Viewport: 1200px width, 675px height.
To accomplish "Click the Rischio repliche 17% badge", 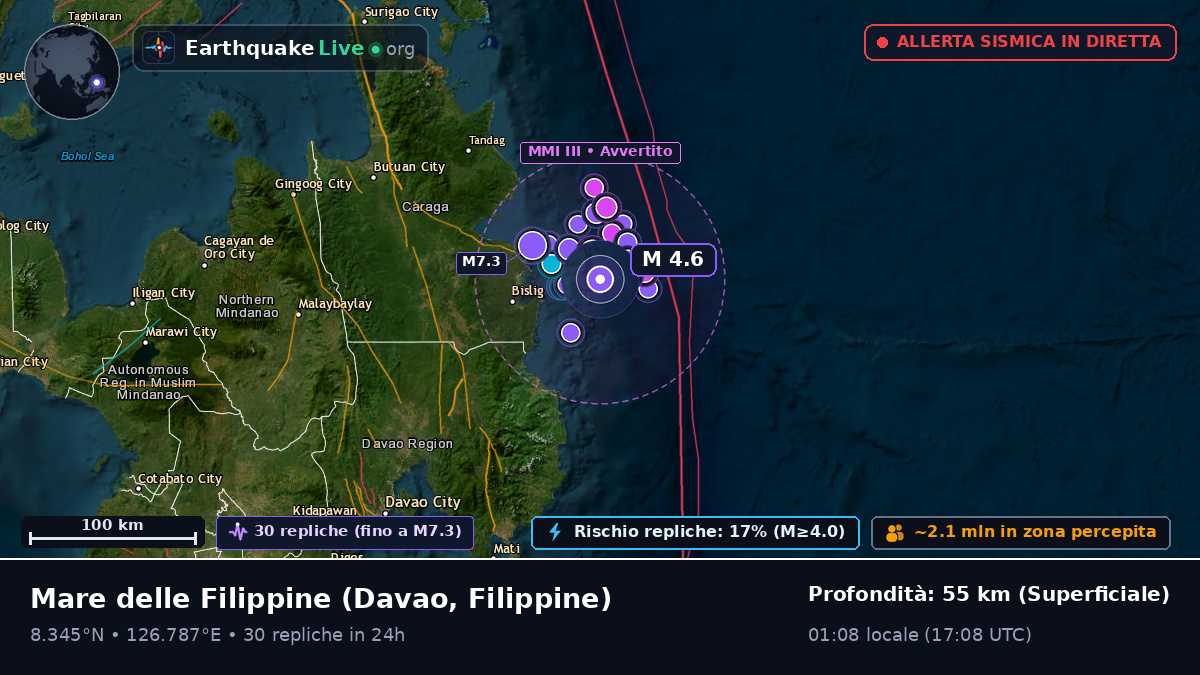I will (695, 532).
